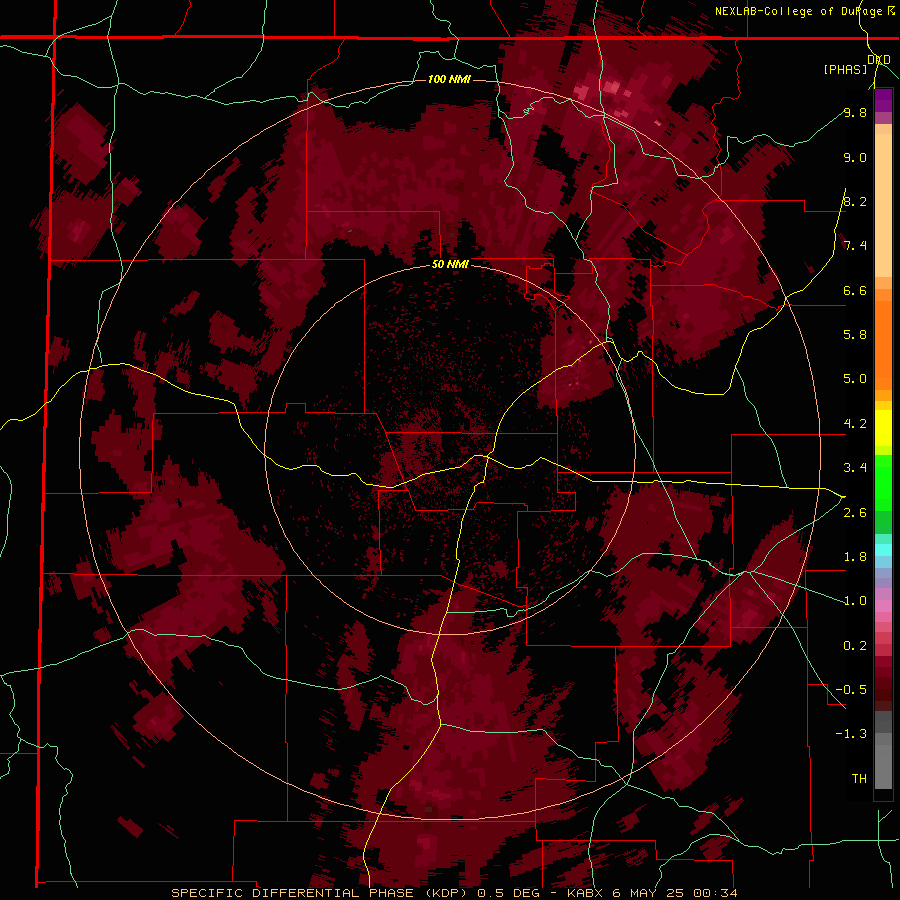Pick the gray band in the color bar
Image resolution: width=900 pixels, height=900 pixels.
click(883, 751)
